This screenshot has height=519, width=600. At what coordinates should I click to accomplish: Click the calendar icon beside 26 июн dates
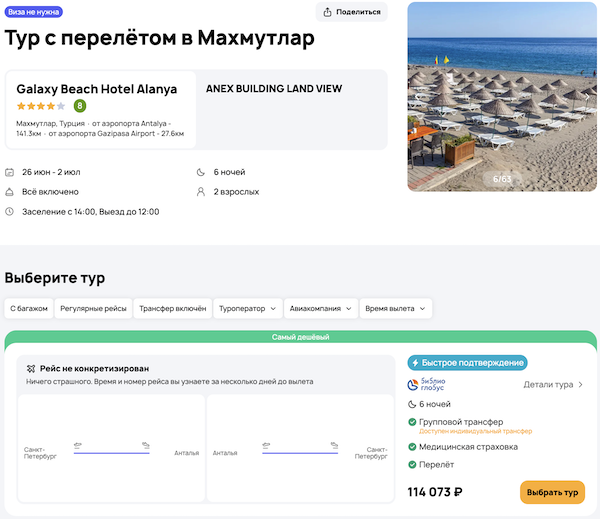pos(10,172)
